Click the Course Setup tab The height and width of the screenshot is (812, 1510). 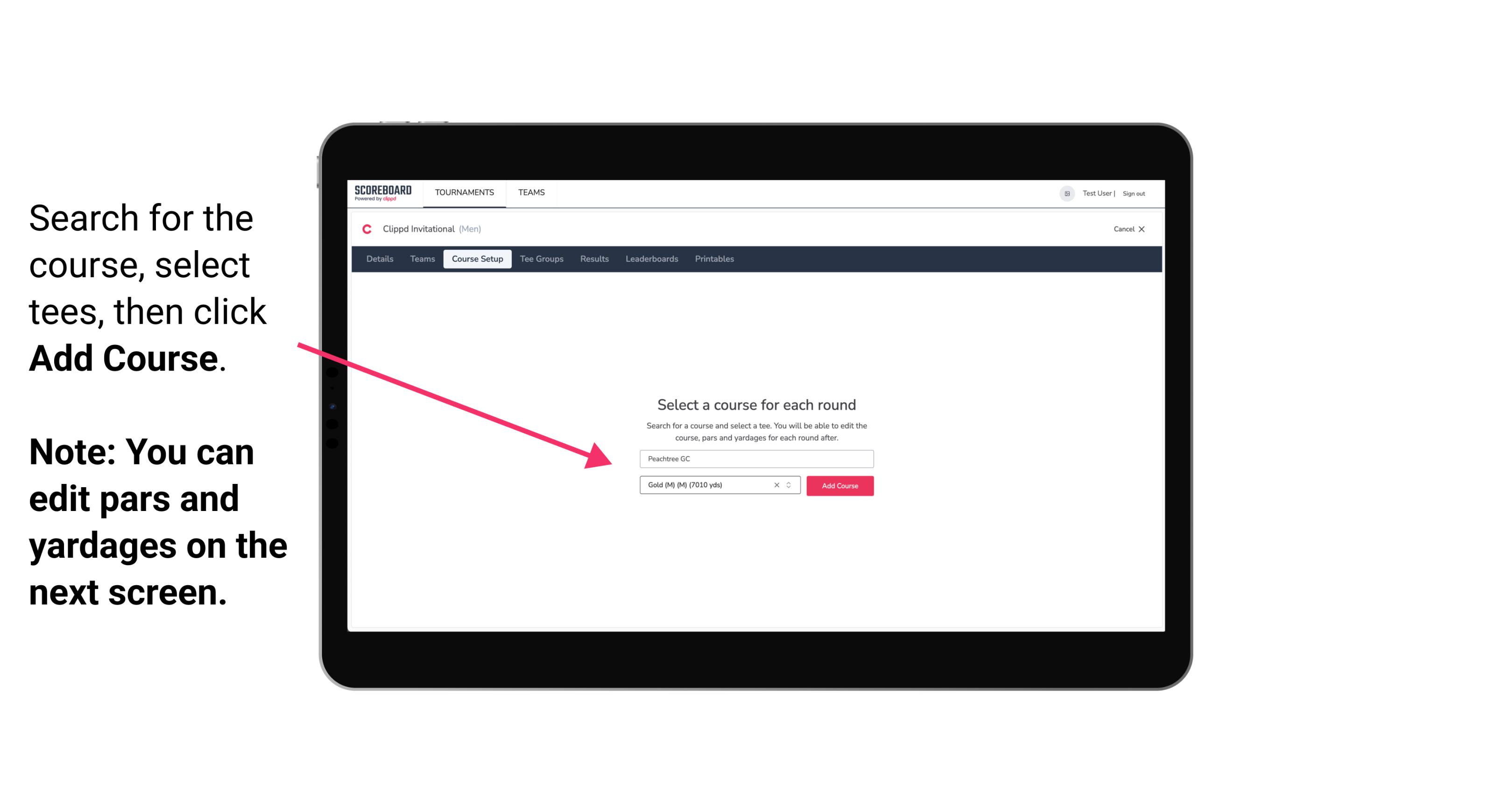[477, 259]
